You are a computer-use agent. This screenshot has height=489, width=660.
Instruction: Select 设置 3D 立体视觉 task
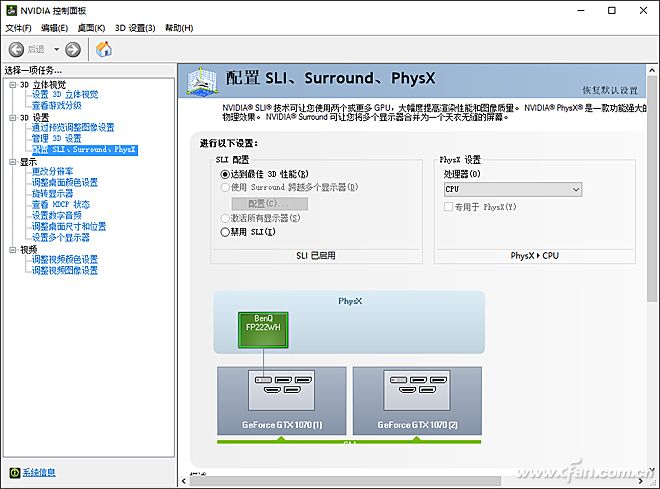point(65,94)
